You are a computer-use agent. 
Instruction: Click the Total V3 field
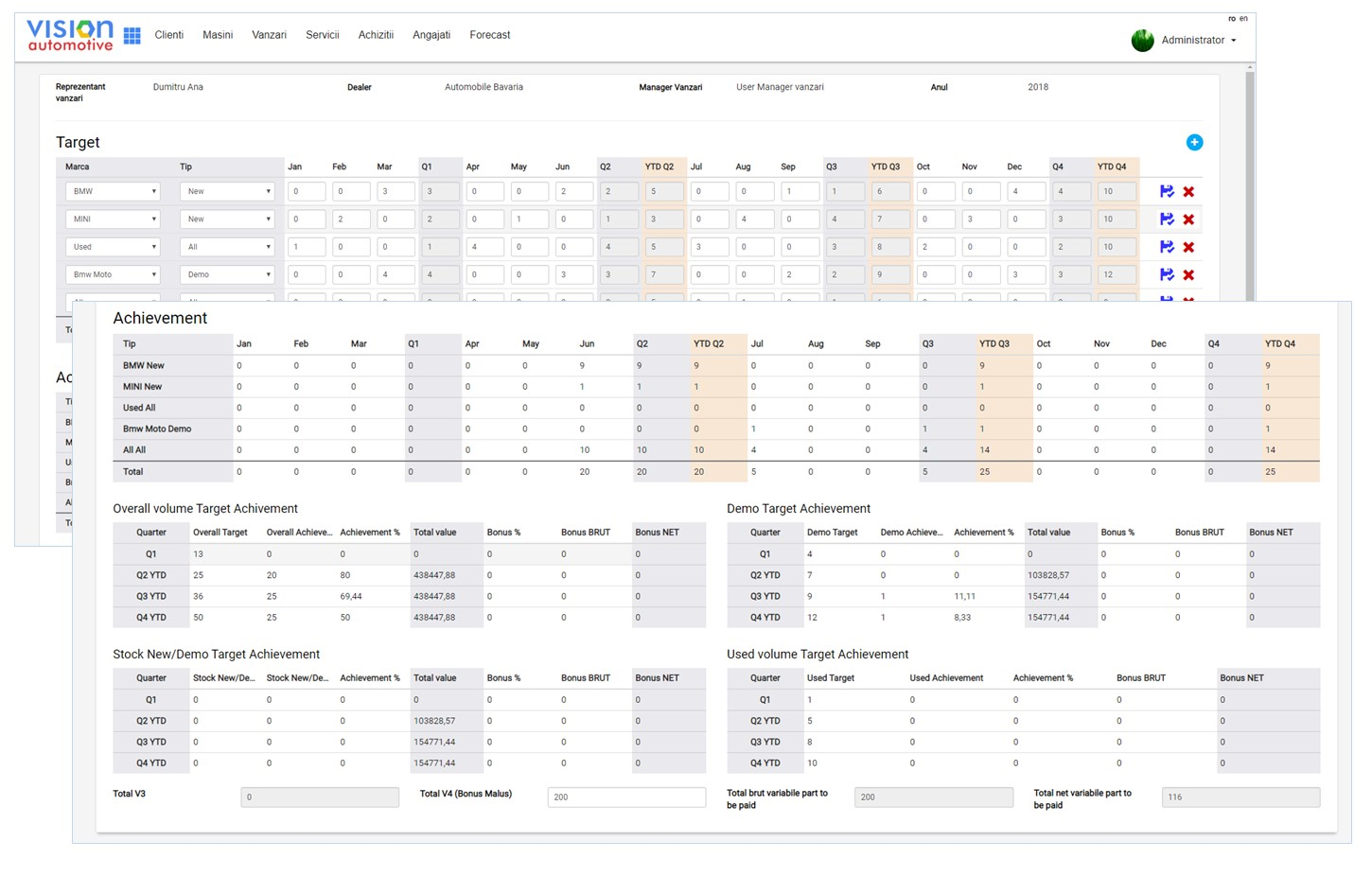(320, 797)
